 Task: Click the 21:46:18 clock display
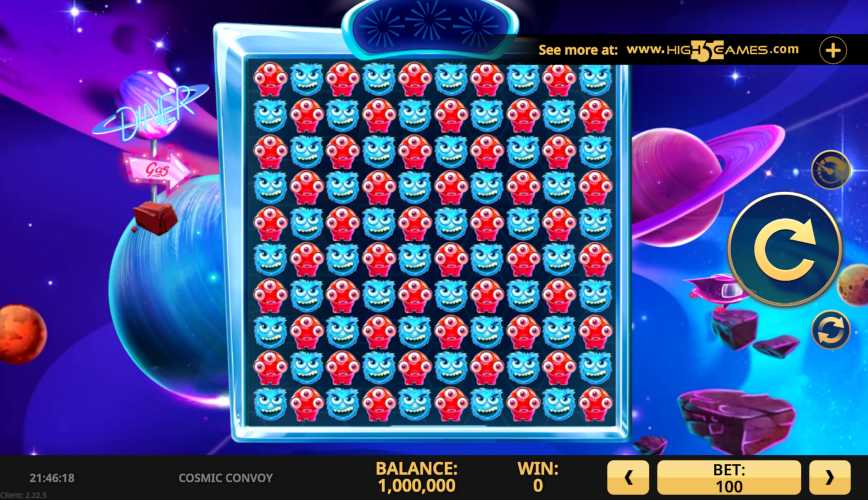point(52,478)
